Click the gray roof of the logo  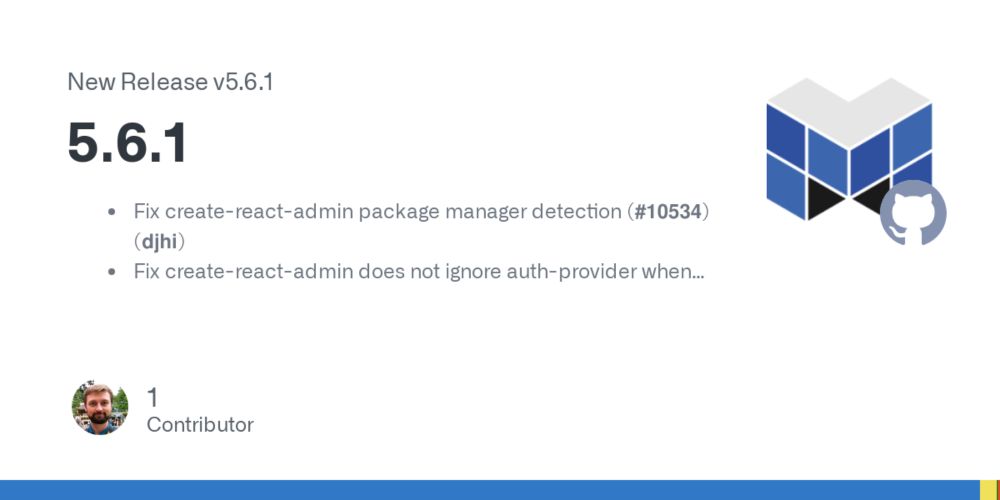(849, 113)
